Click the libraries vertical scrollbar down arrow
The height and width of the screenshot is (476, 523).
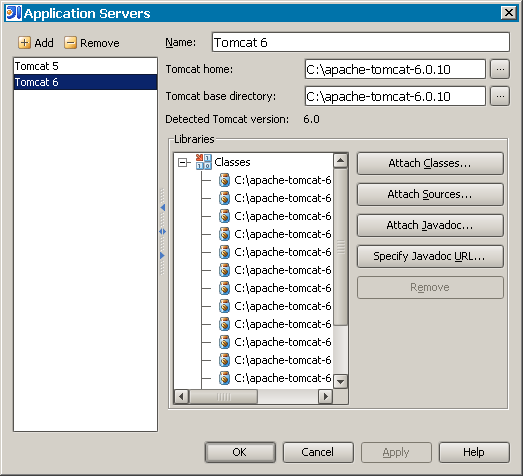coord(341,381)
